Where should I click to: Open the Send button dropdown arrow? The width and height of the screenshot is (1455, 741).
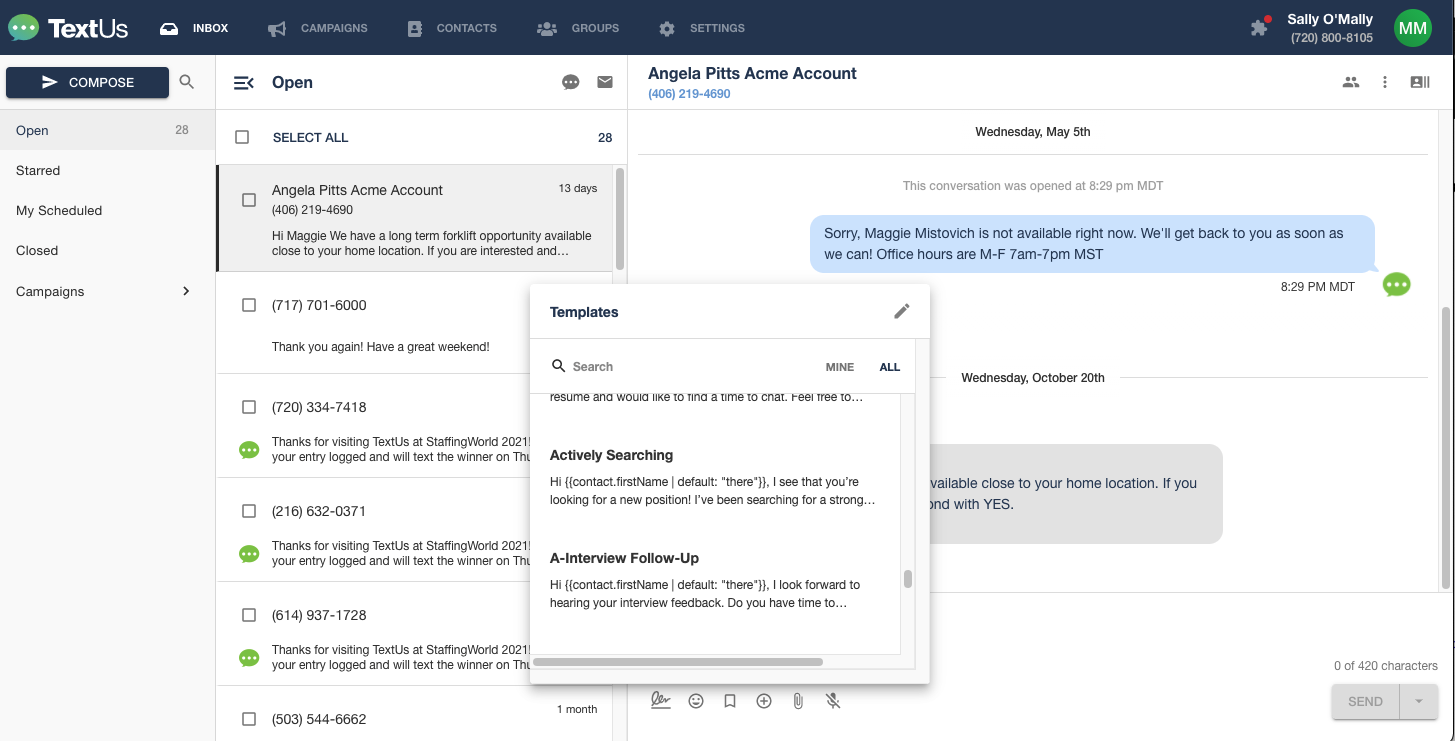(1418, 701)
